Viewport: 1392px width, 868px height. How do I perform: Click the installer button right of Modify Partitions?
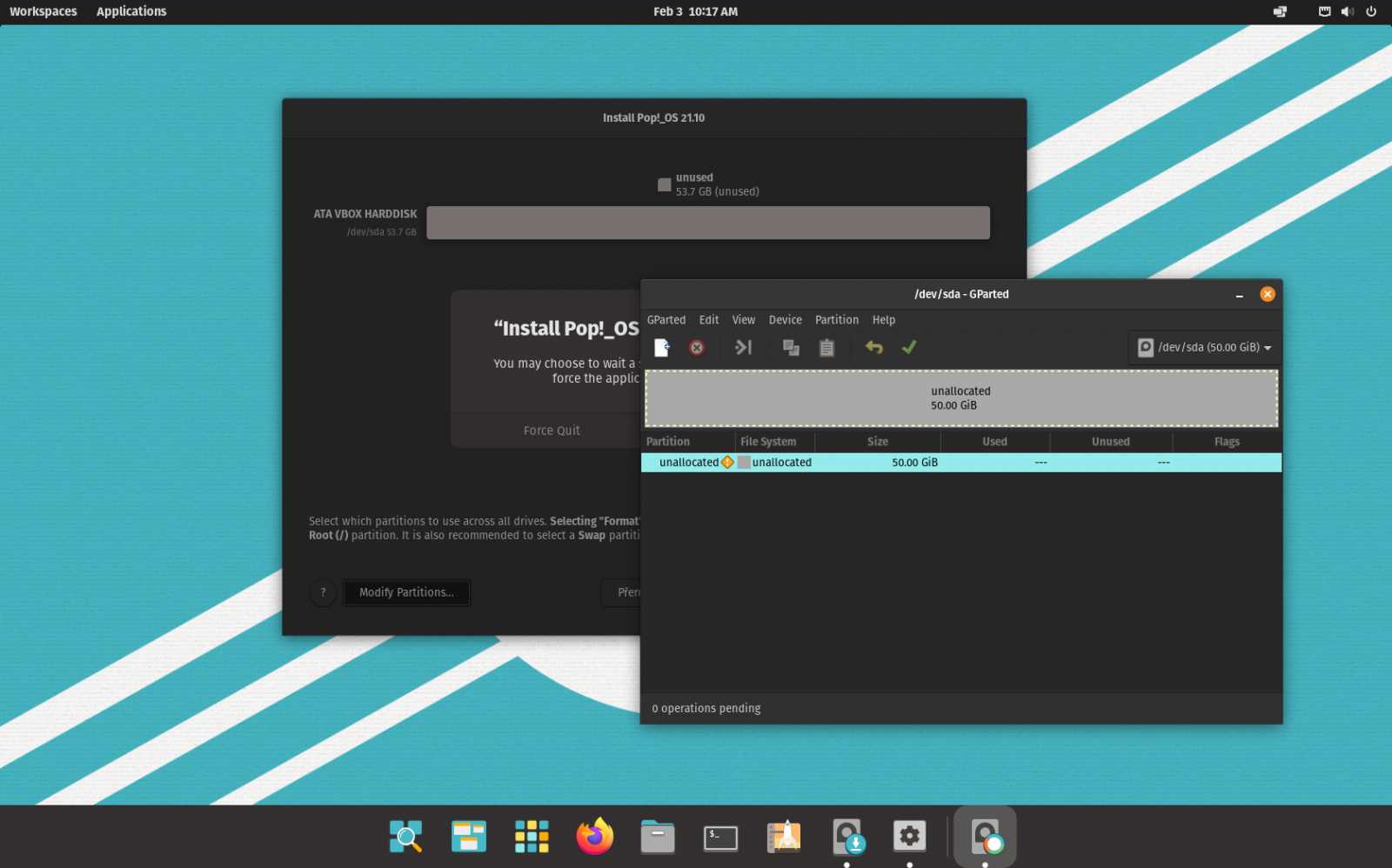click(621, 592)
